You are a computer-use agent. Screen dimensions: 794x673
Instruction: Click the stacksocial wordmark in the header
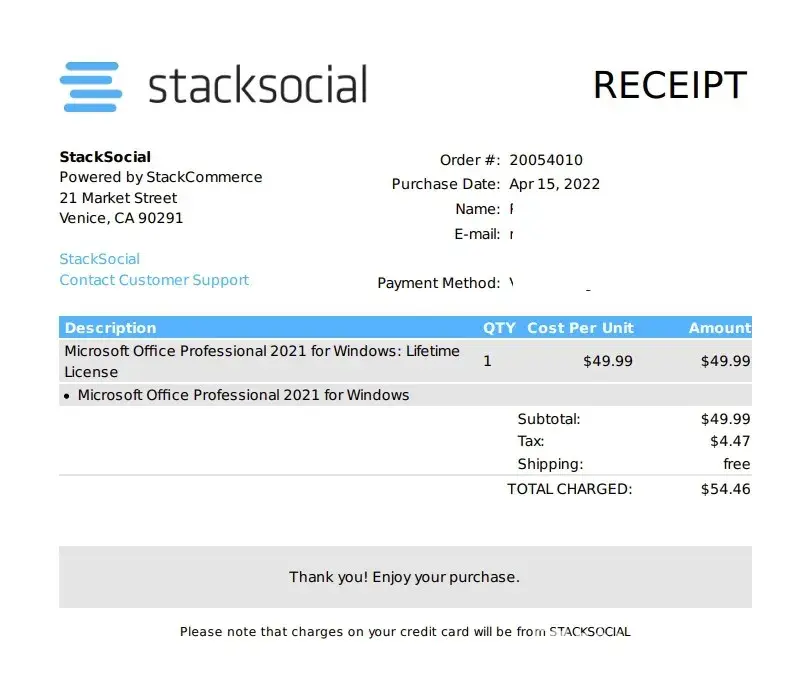pyautogui.click(x=258, y=86)
